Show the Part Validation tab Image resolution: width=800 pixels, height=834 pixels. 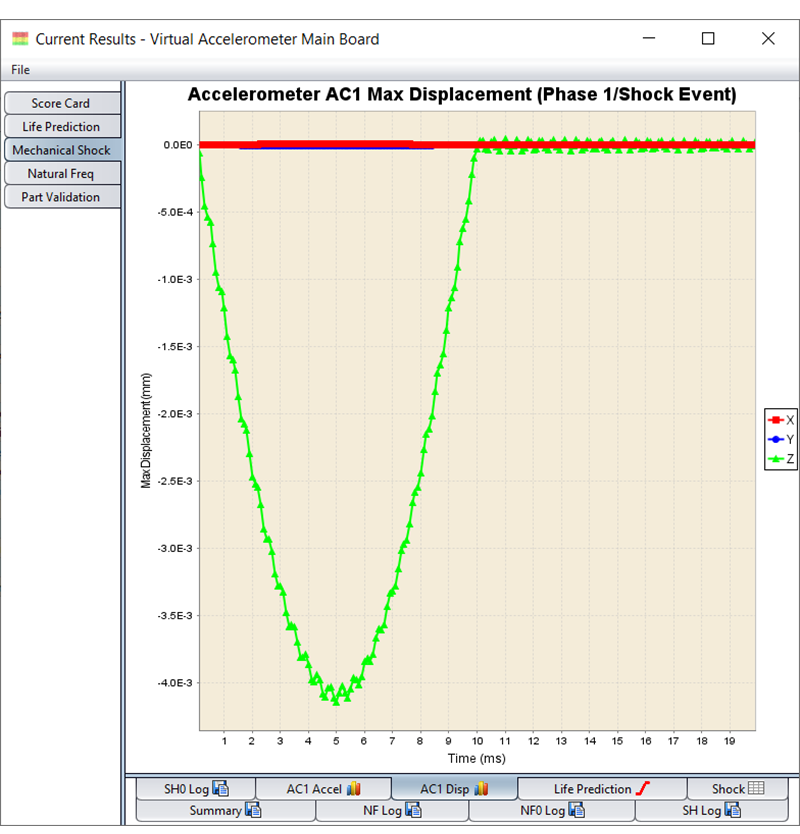(x=61, y=197)
